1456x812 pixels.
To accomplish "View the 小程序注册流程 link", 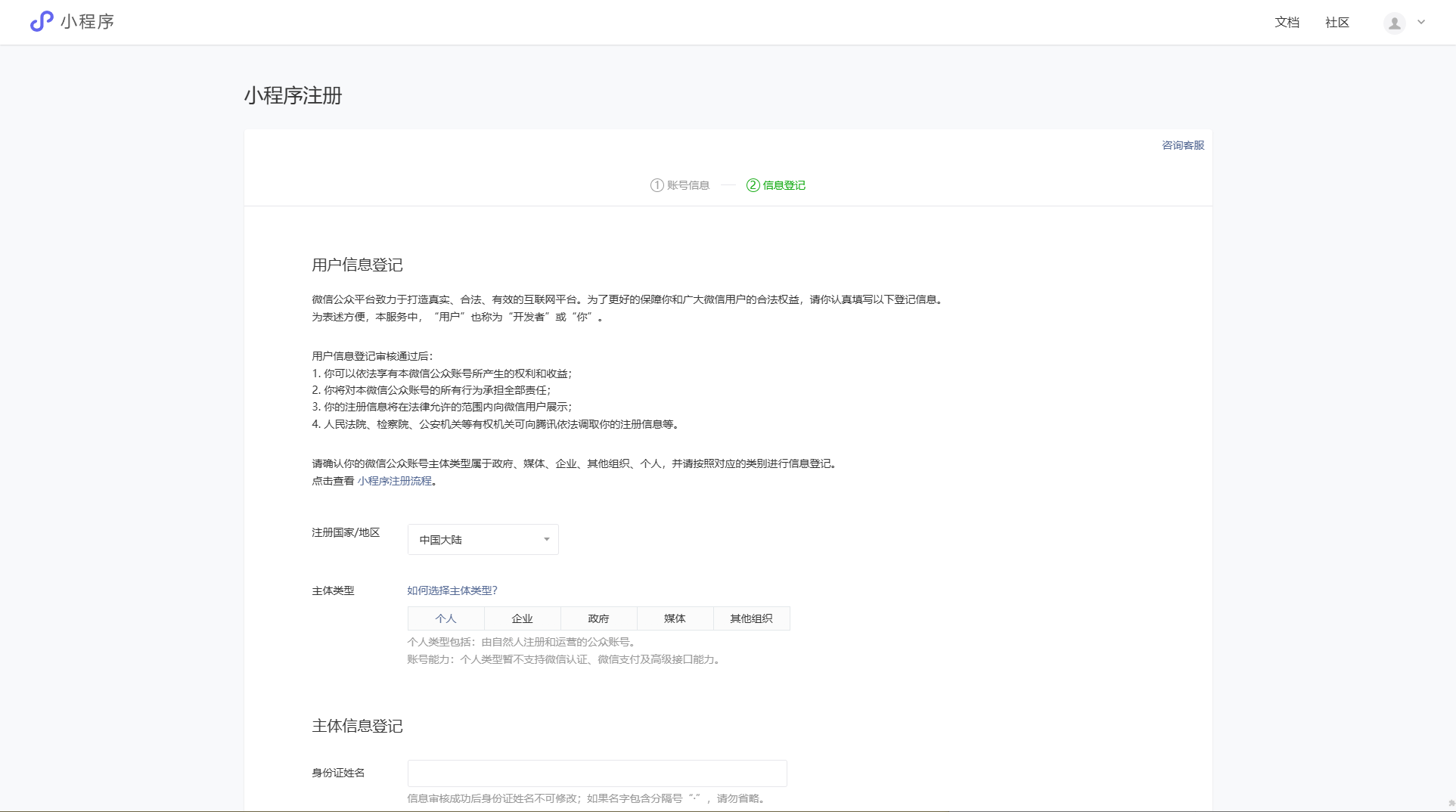I will click(x=395, y=481).
